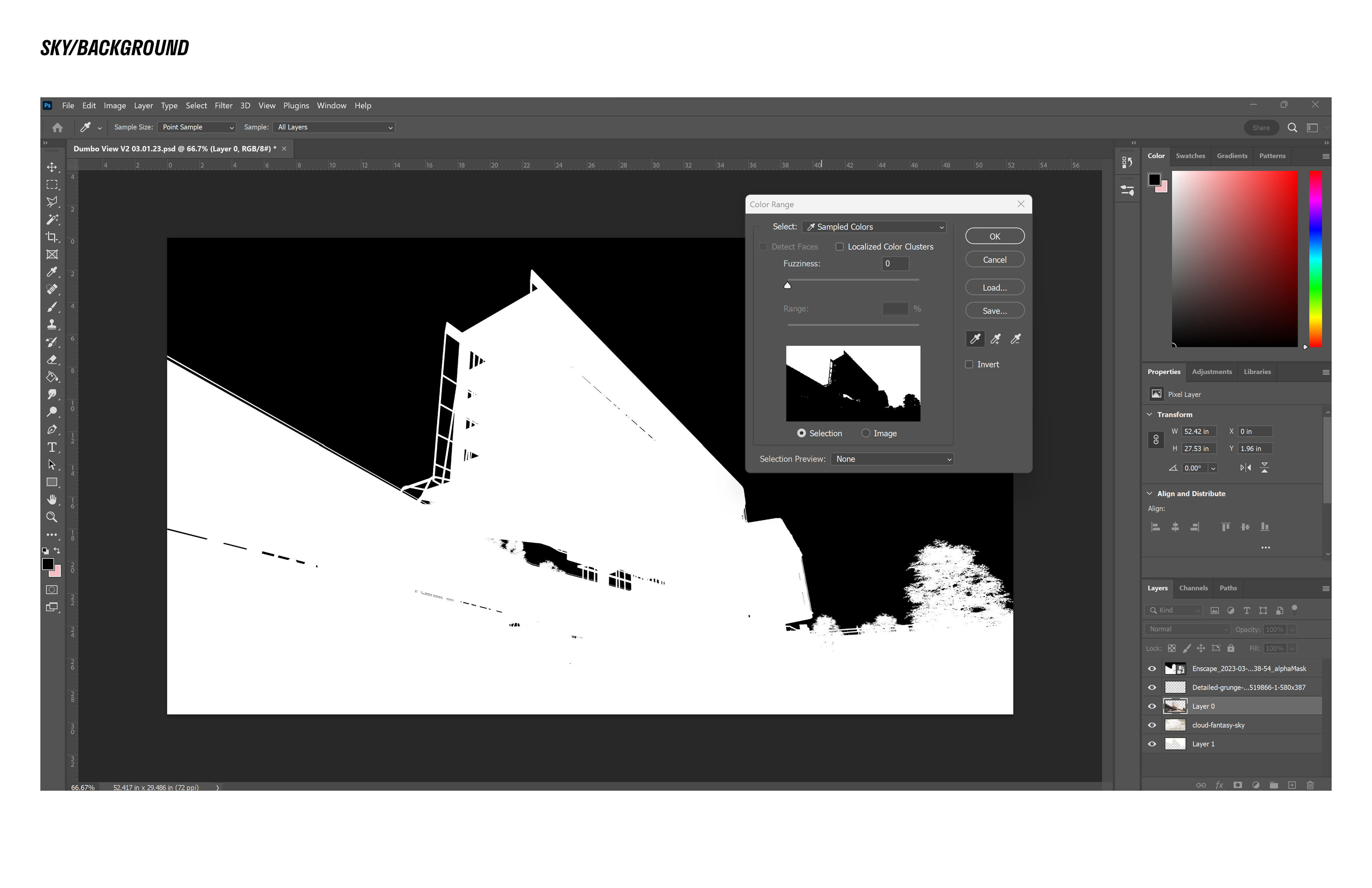Select the Crop tool
This screenshot has width=1372, height=888.
52,237
